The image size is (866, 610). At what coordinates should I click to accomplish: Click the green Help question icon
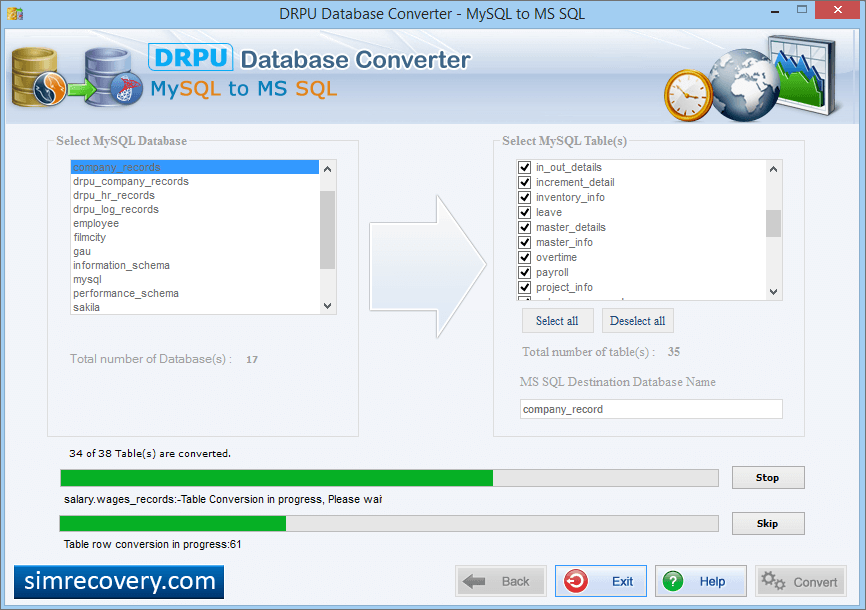click(673, 581)
